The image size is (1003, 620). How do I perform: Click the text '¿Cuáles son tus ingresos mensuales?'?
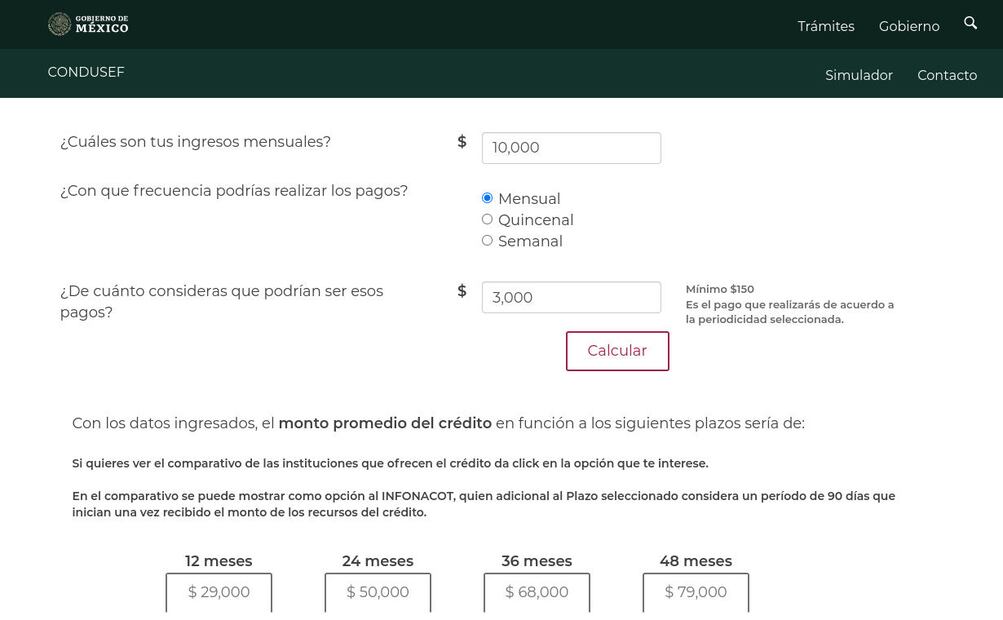[x=195, y=141]
